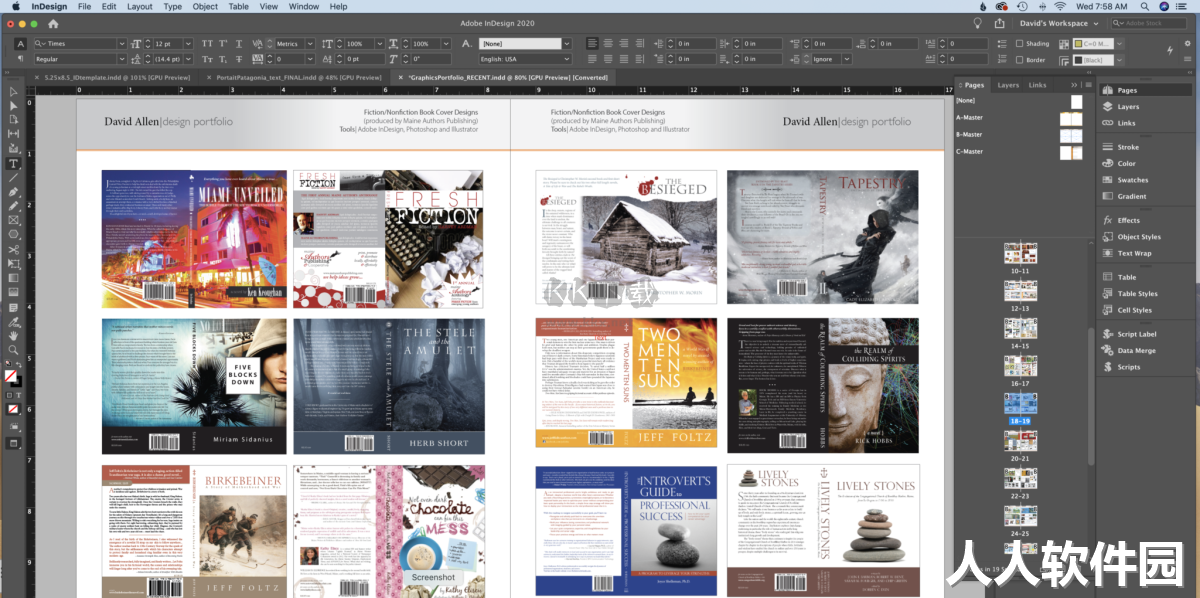Select the Eyedropper tool
Viewport: 1200px width, 598px height.
click(13, 321)
